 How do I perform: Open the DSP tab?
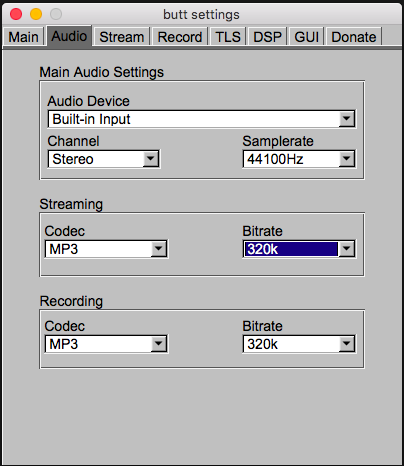pyautogui.click(x=268, y=37)
